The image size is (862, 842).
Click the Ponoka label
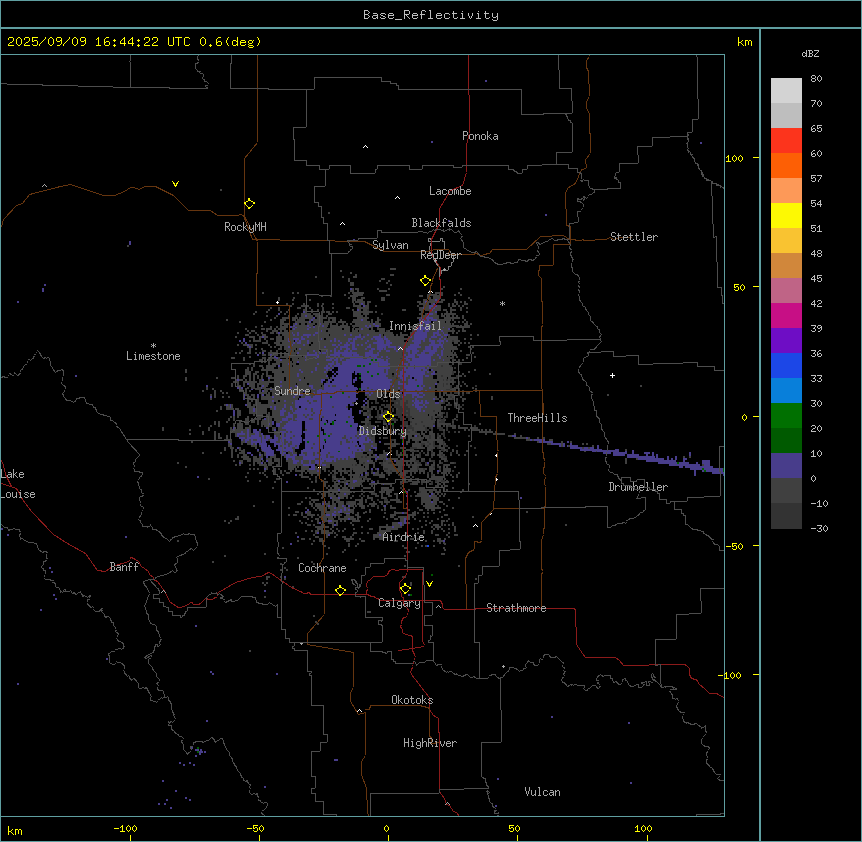point(480,136)
